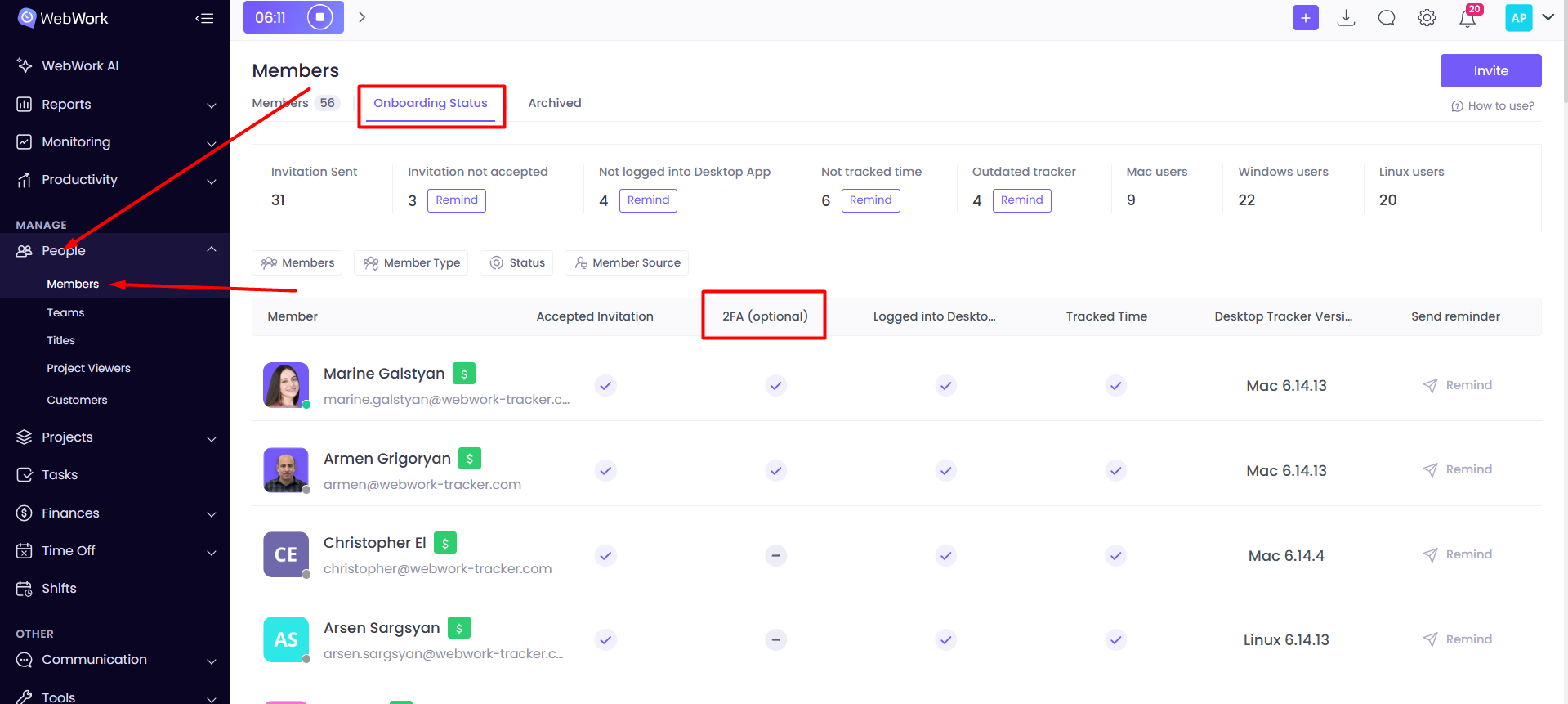Click Remind send icon for Marine Galstyan
Viewport: 1568px width, 704px height.
(x=1430, y=385)
